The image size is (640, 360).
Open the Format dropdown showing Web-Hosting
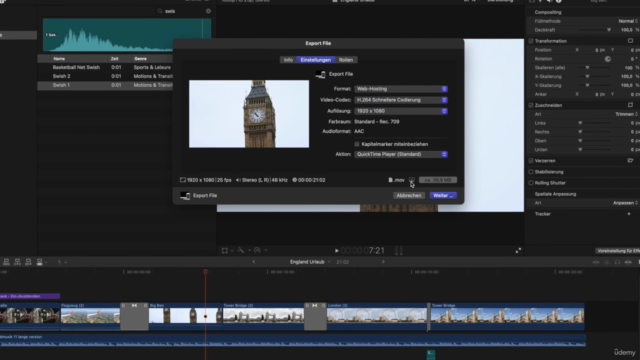(401, 89)
